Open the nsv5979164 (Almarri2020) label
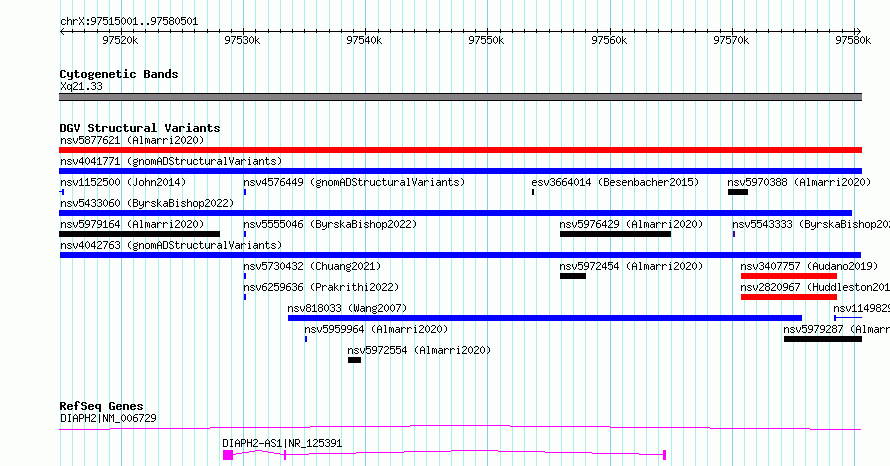 [x=132, y=224]
